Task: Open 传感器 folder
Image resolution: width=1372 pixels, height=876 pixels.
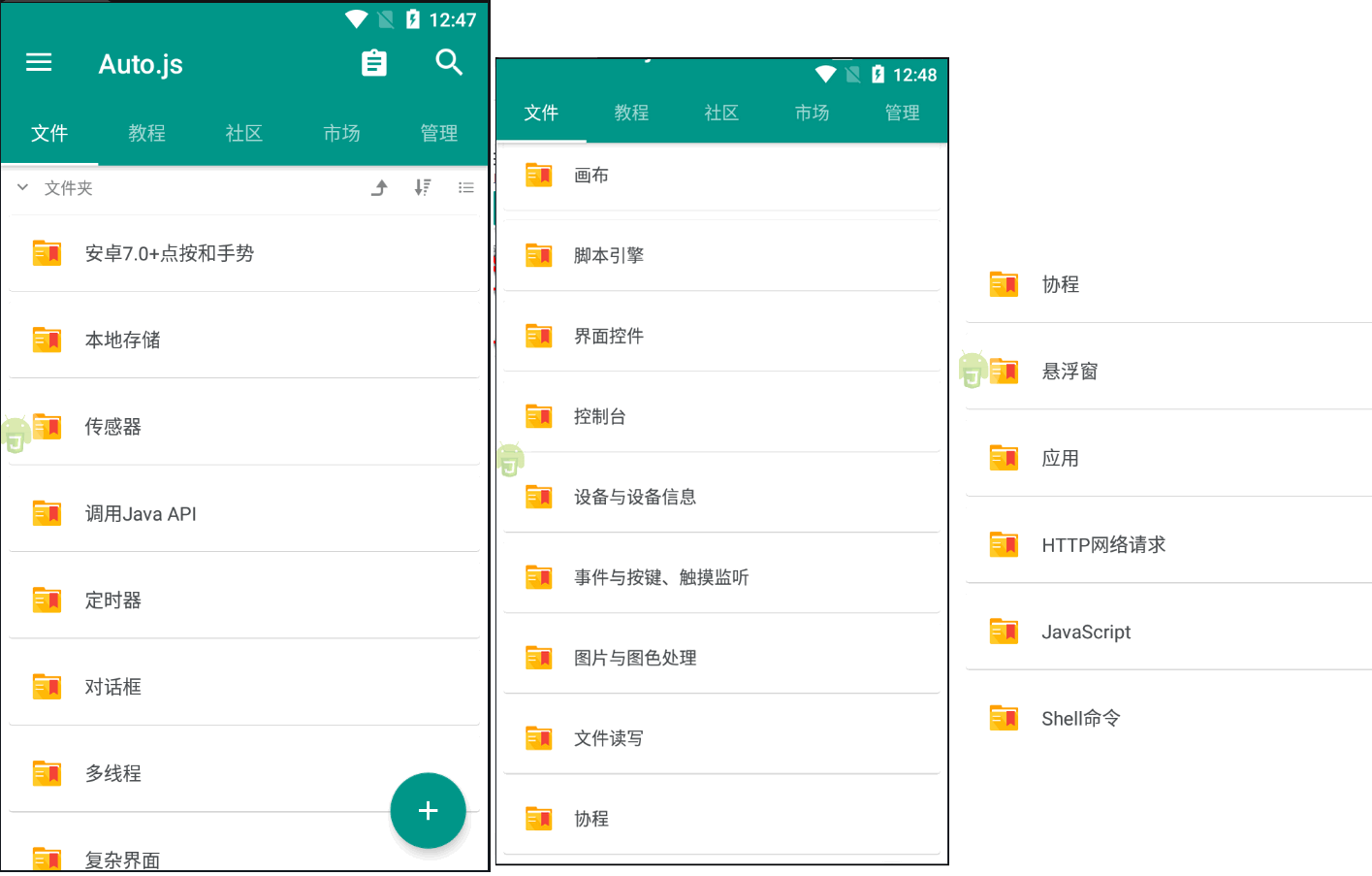Action: pos(244,427)
